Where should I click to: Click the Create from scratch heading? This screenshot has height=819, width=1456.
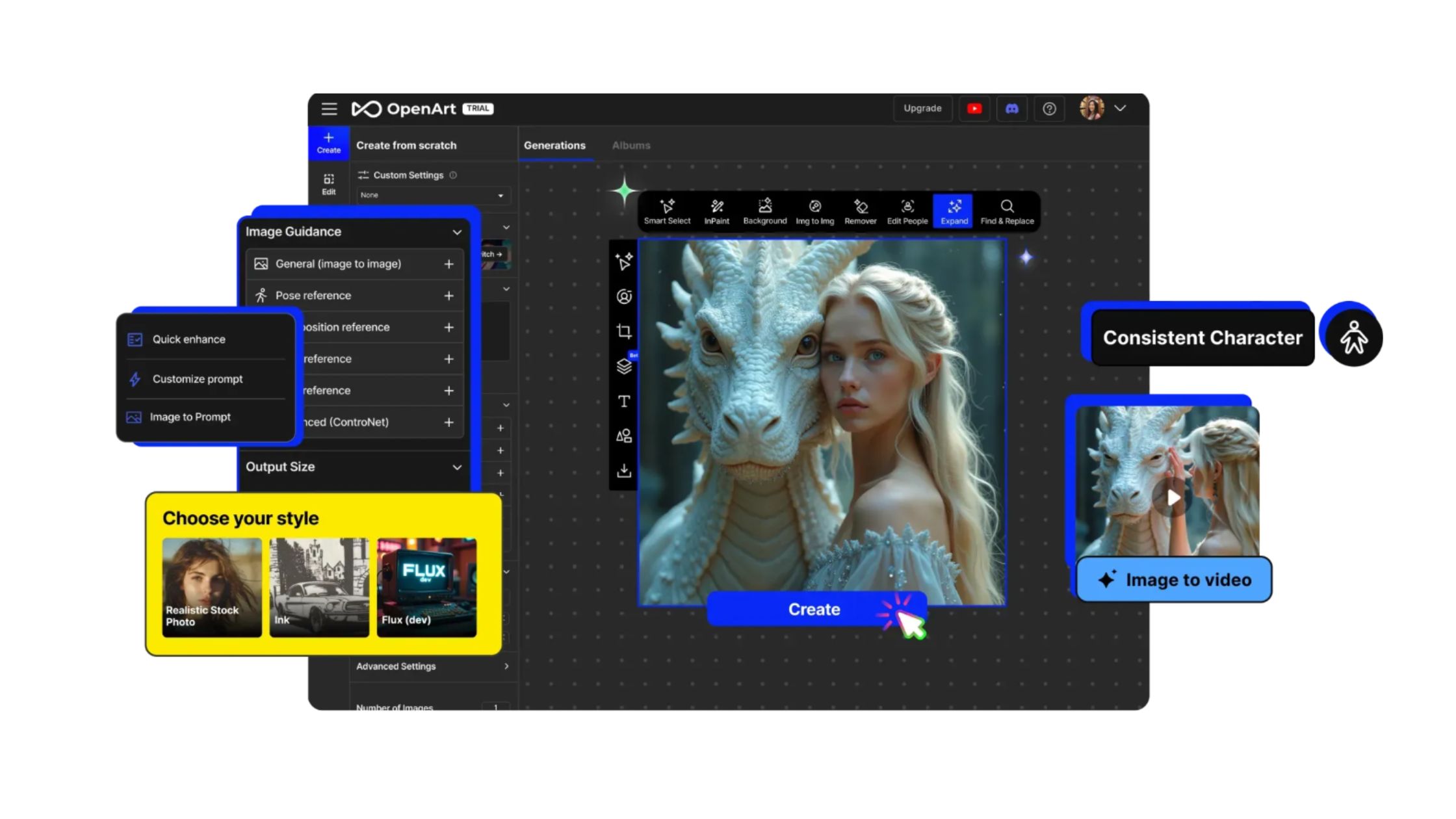pyautogui.click(x=406, y=145)
